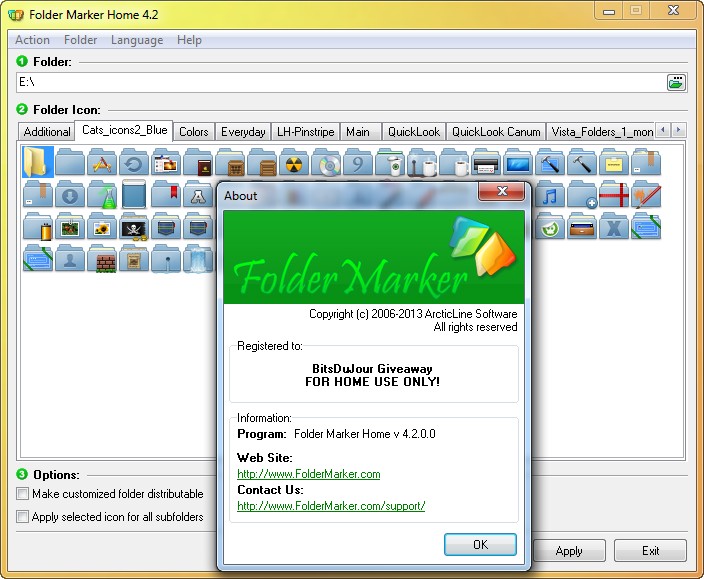Select the folder icon with dark red book

click(x=198, y=162)
